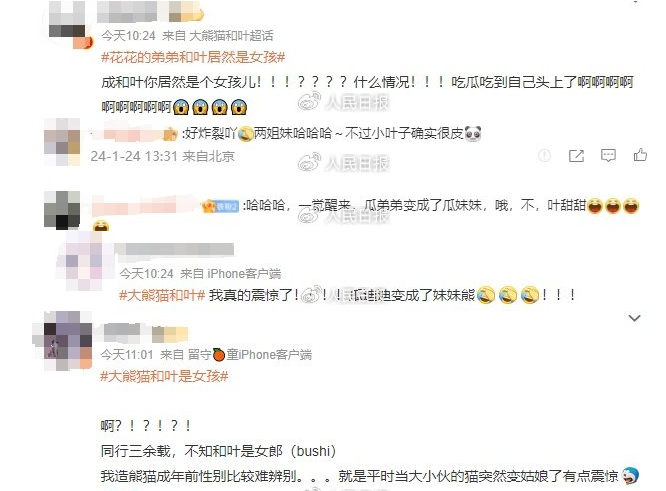Image resolution: width=666 pixels, height=491 pixels.
Task: Open hashtag 大熊猫和叶是女孩
Action: pyautogui.click(x=164, y=376)
